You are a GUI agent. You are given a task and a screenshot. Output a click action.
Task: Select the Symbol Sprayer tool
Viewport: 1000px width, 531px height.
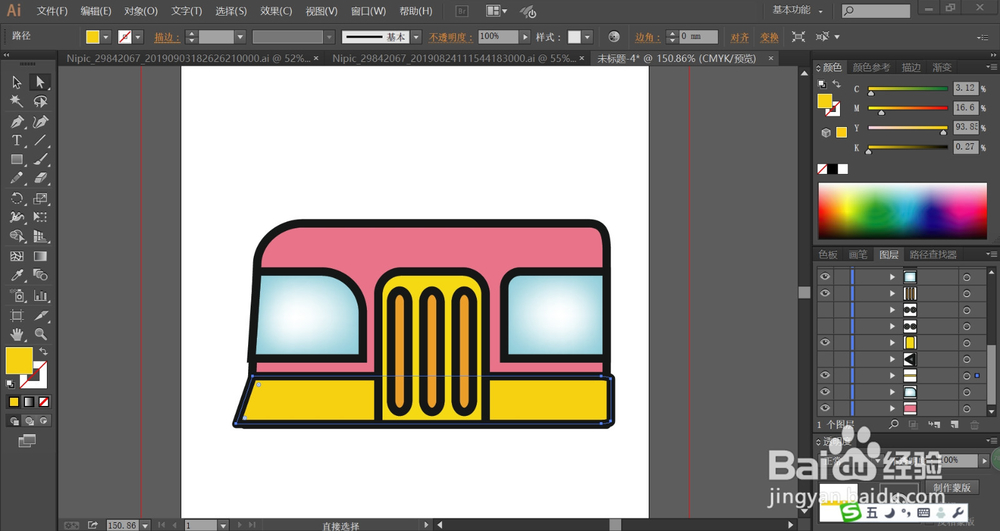17,295
